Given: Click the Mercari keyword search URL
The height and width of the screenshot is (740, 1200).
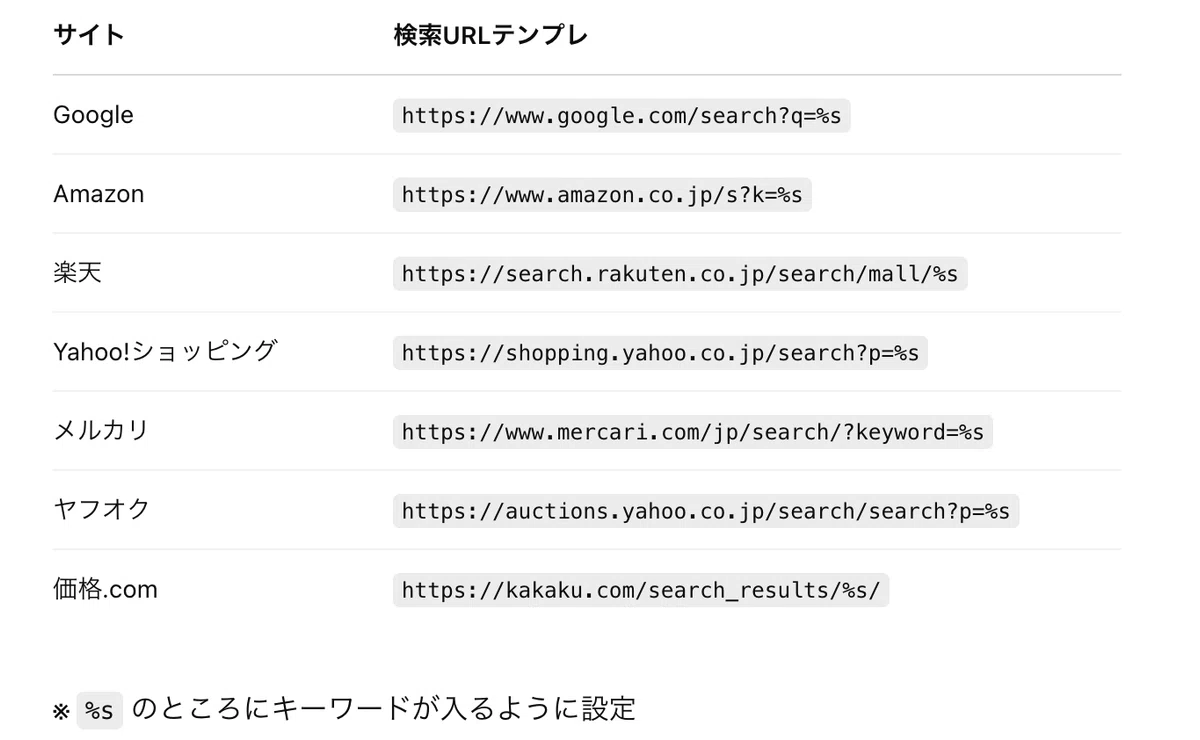Looking at the screenshot, I should [693, 431].
